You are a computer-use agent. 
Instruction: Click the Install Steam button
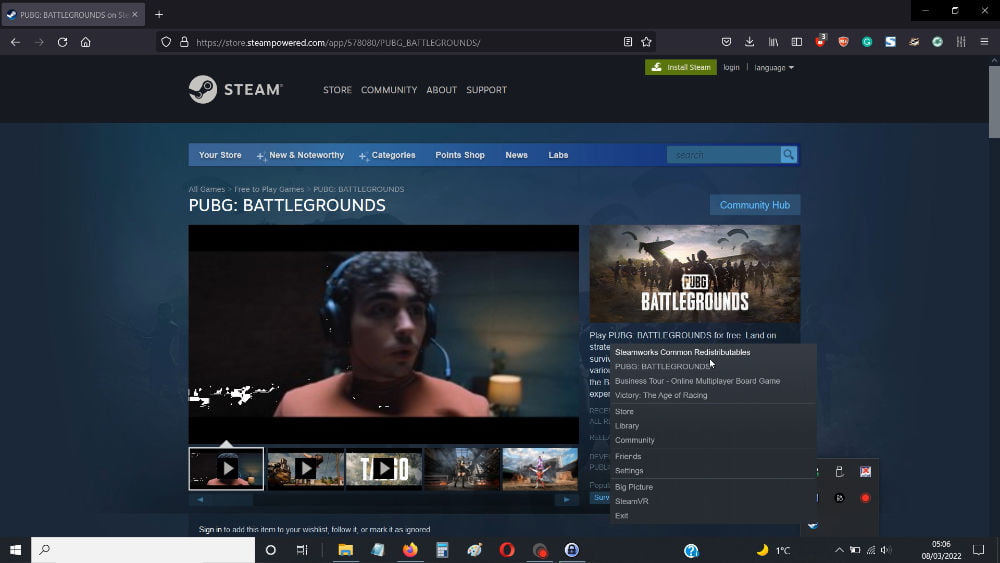click(680, 67)
